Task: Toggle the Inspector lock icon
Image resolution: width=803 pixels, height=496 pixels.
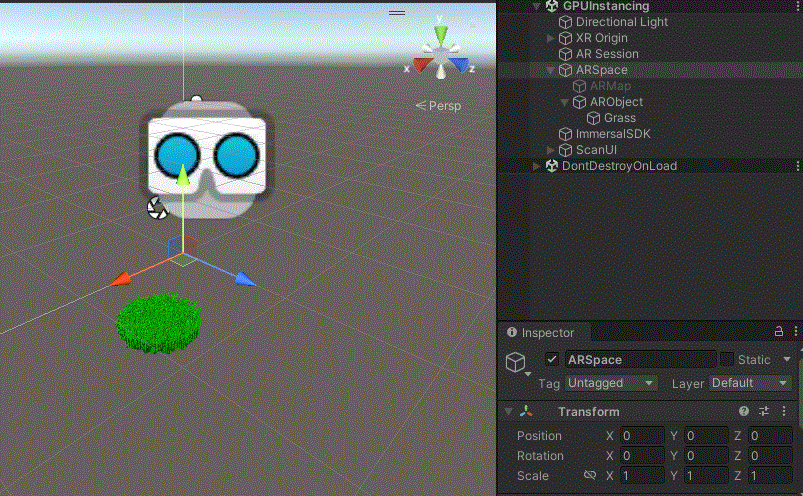Action: pyautogui.click(x=778, y=332)
